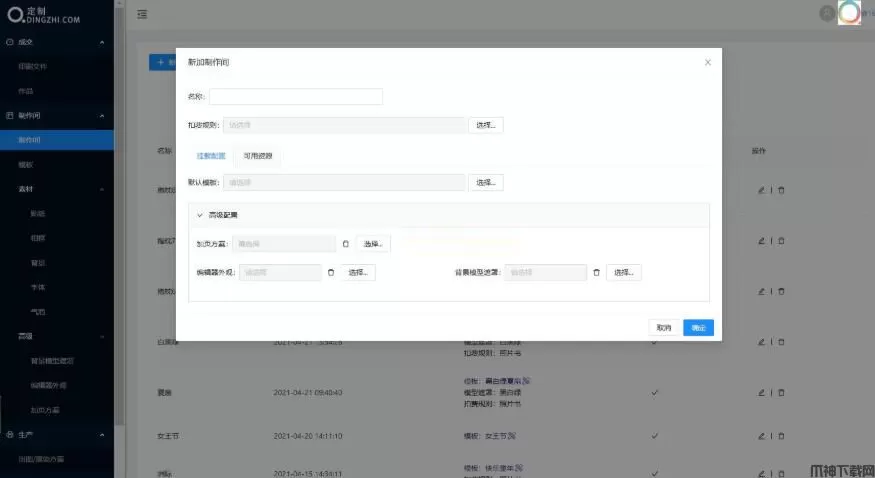Click the 确定 confirm button

698,327
